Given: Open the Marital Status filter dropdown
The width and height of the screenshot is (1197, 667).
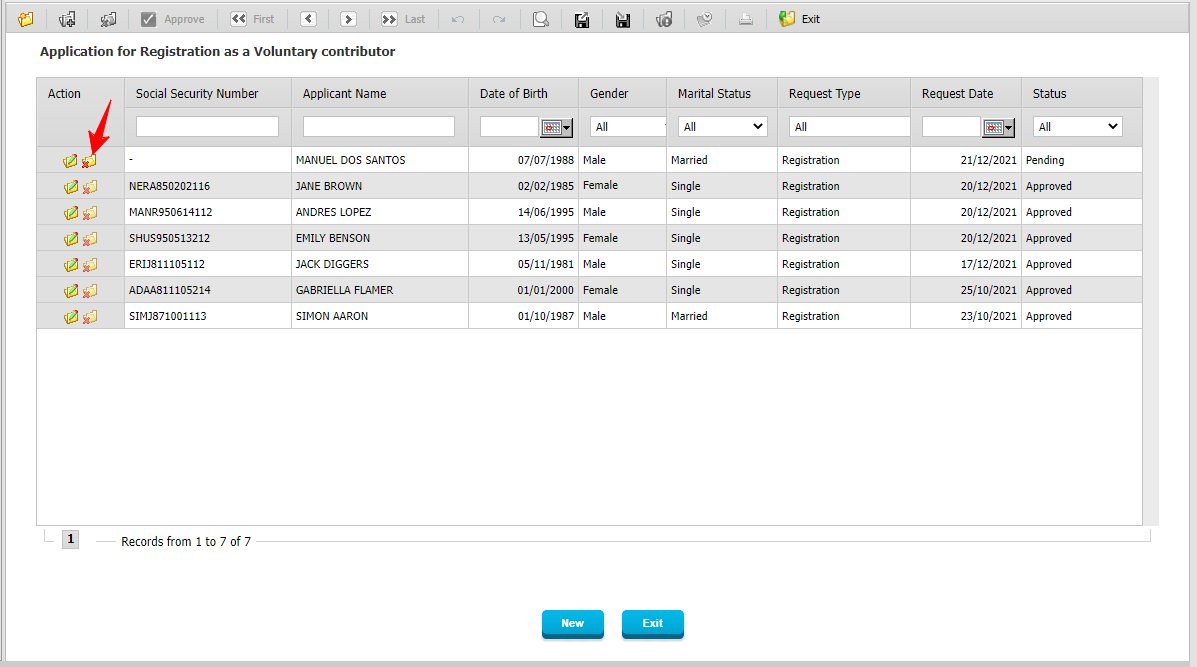Looking at the screenshot, I should pos(722,127).
